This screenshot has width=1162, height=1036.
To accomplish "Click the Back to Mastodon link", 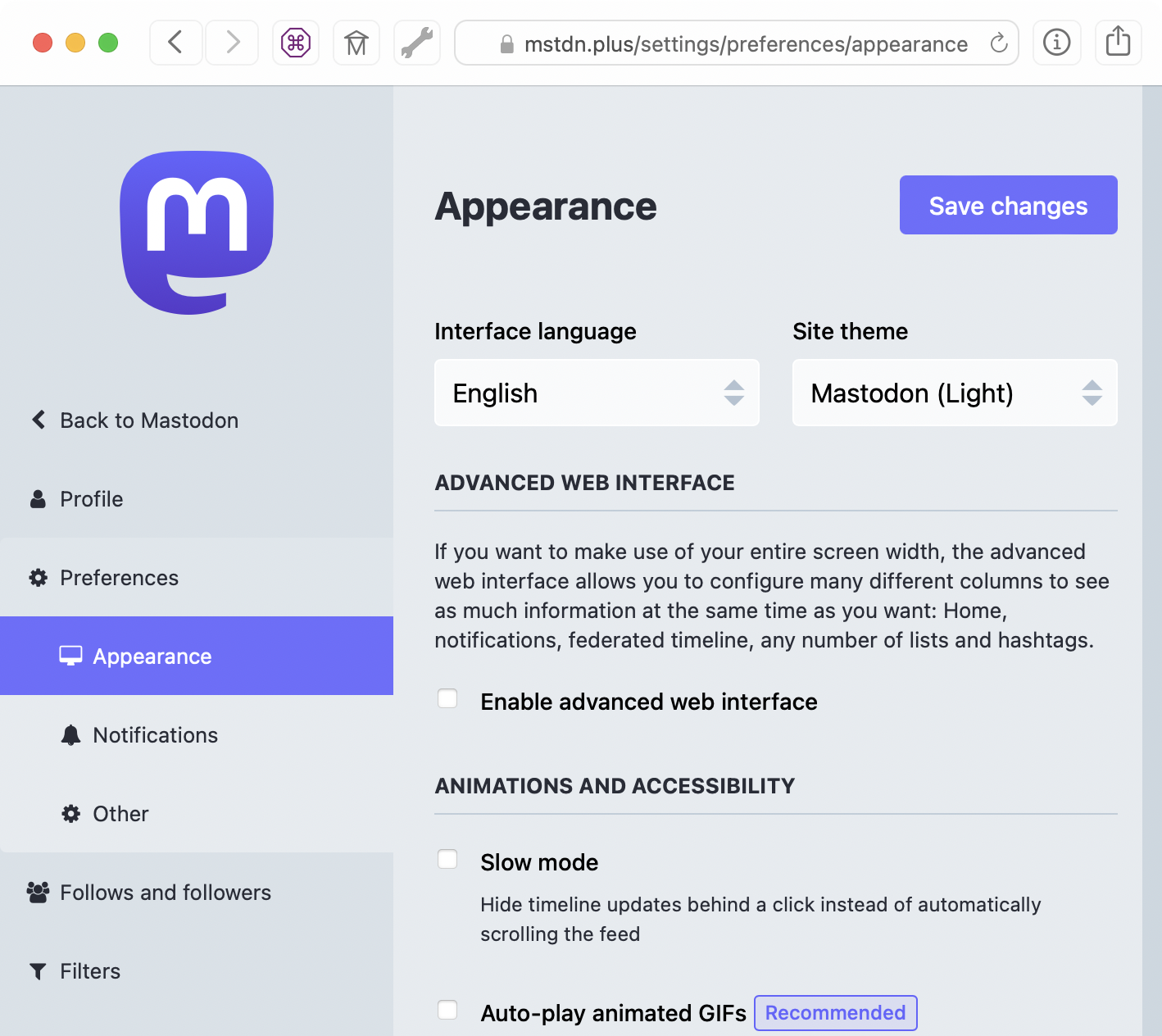I will point(148,420).
